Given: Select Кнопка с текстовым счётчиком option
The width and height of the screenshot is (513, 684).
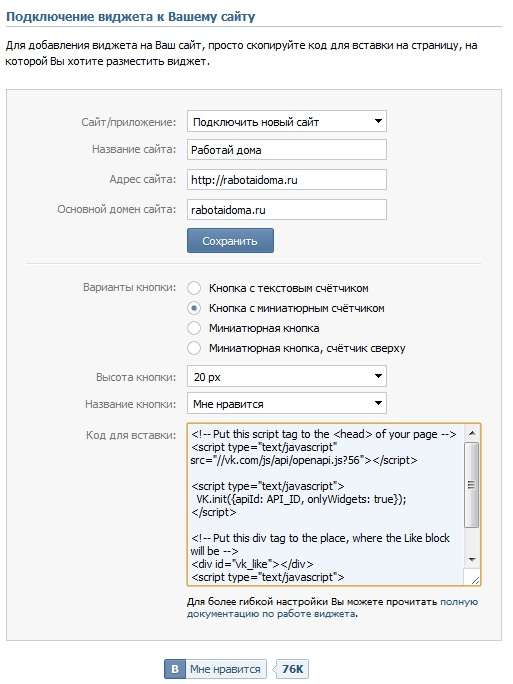Looking at the screenshot, I should pos(194,288).
